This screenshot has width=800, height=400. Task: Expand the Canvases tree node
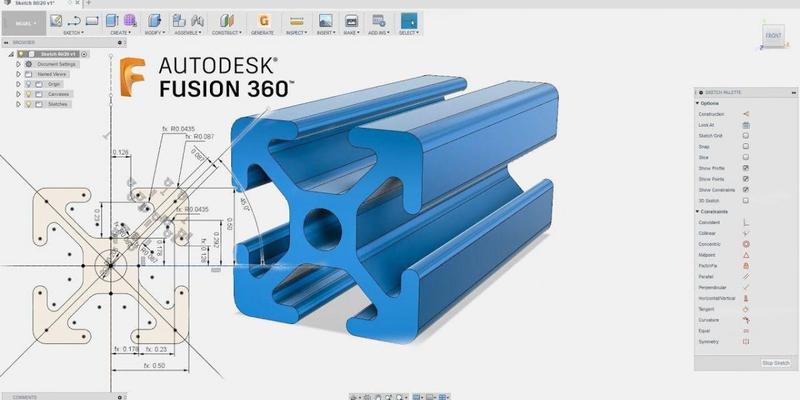click(18, 94)
